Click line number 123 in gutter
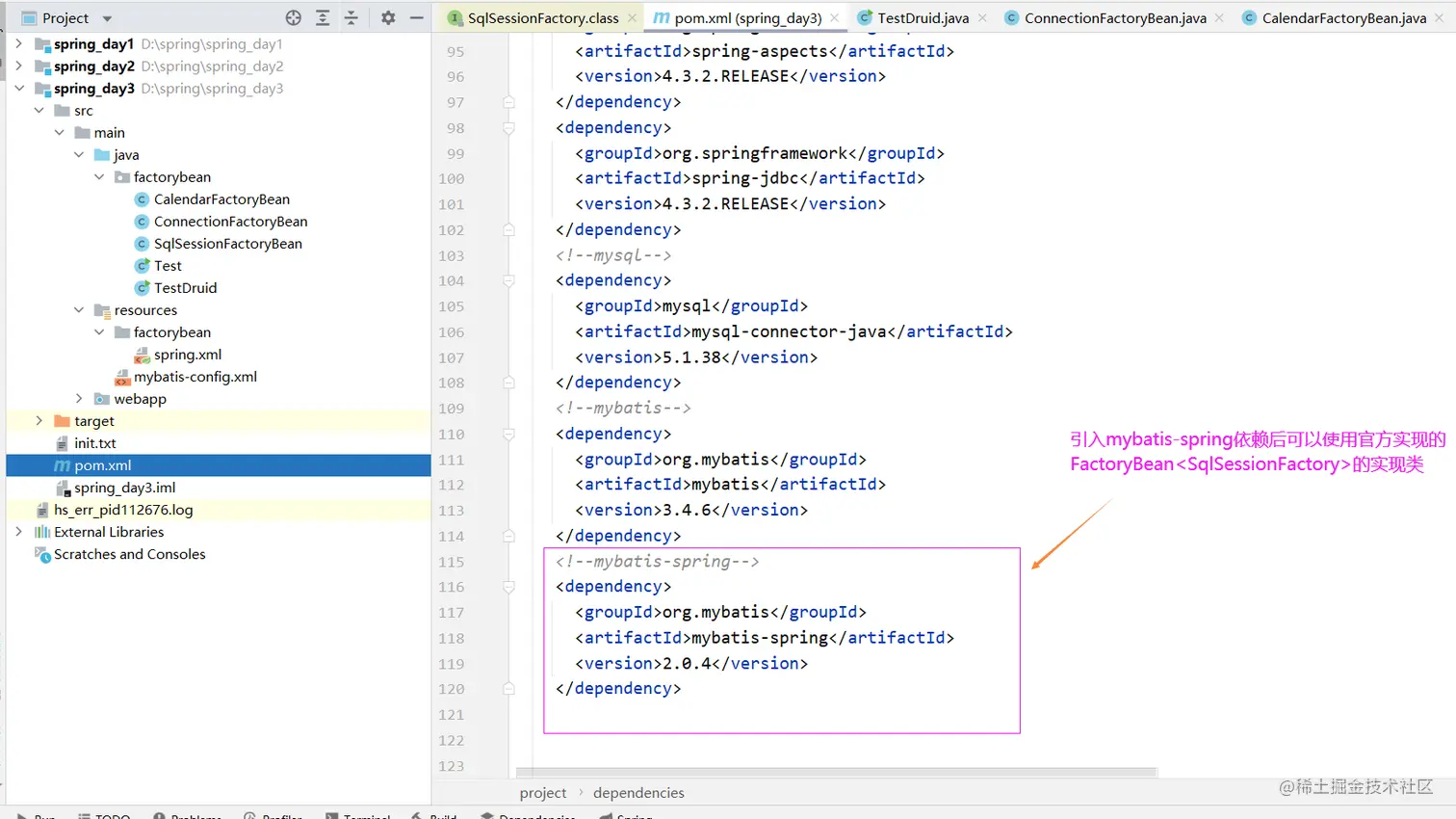 coord(451,766)
